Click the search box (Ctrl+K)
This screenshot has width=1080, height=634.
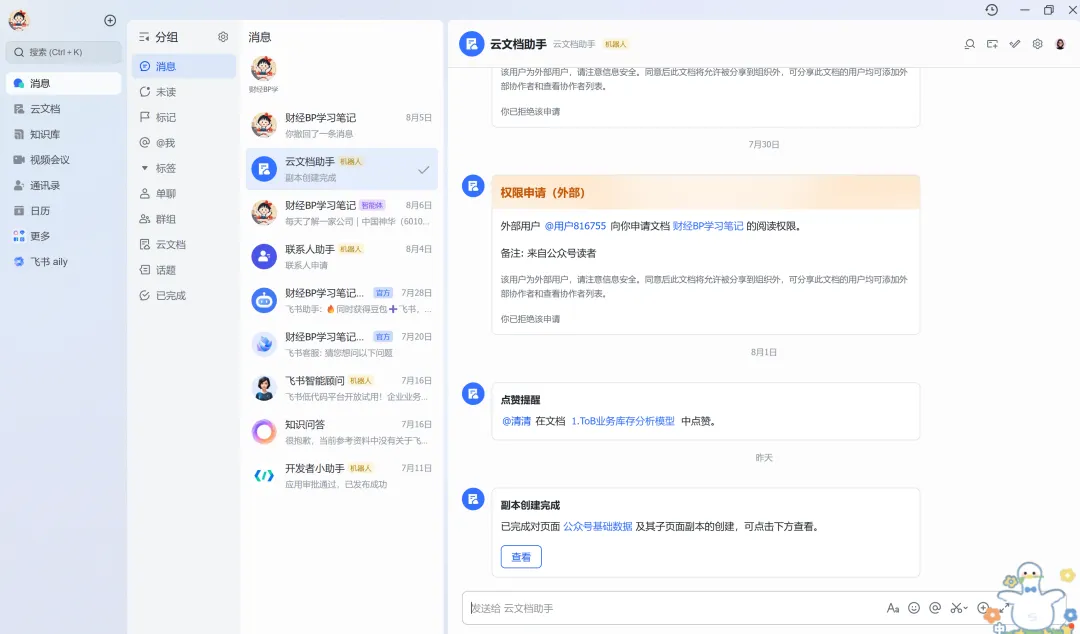(63, 52)
